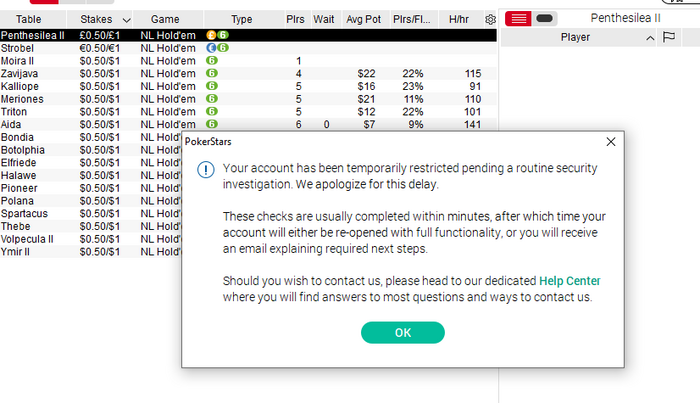
Task: Select the Halawe table row
Action: pyautogui.click(x=91, y=175)
